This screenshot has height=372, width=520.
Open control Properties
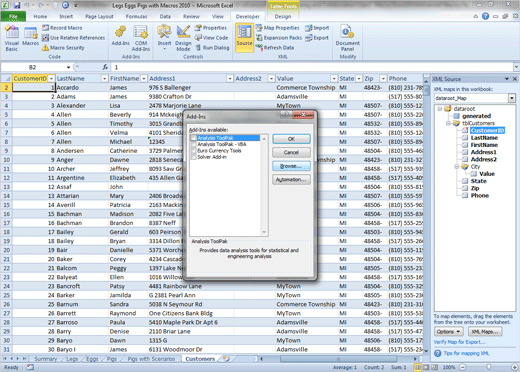point(211,28)
